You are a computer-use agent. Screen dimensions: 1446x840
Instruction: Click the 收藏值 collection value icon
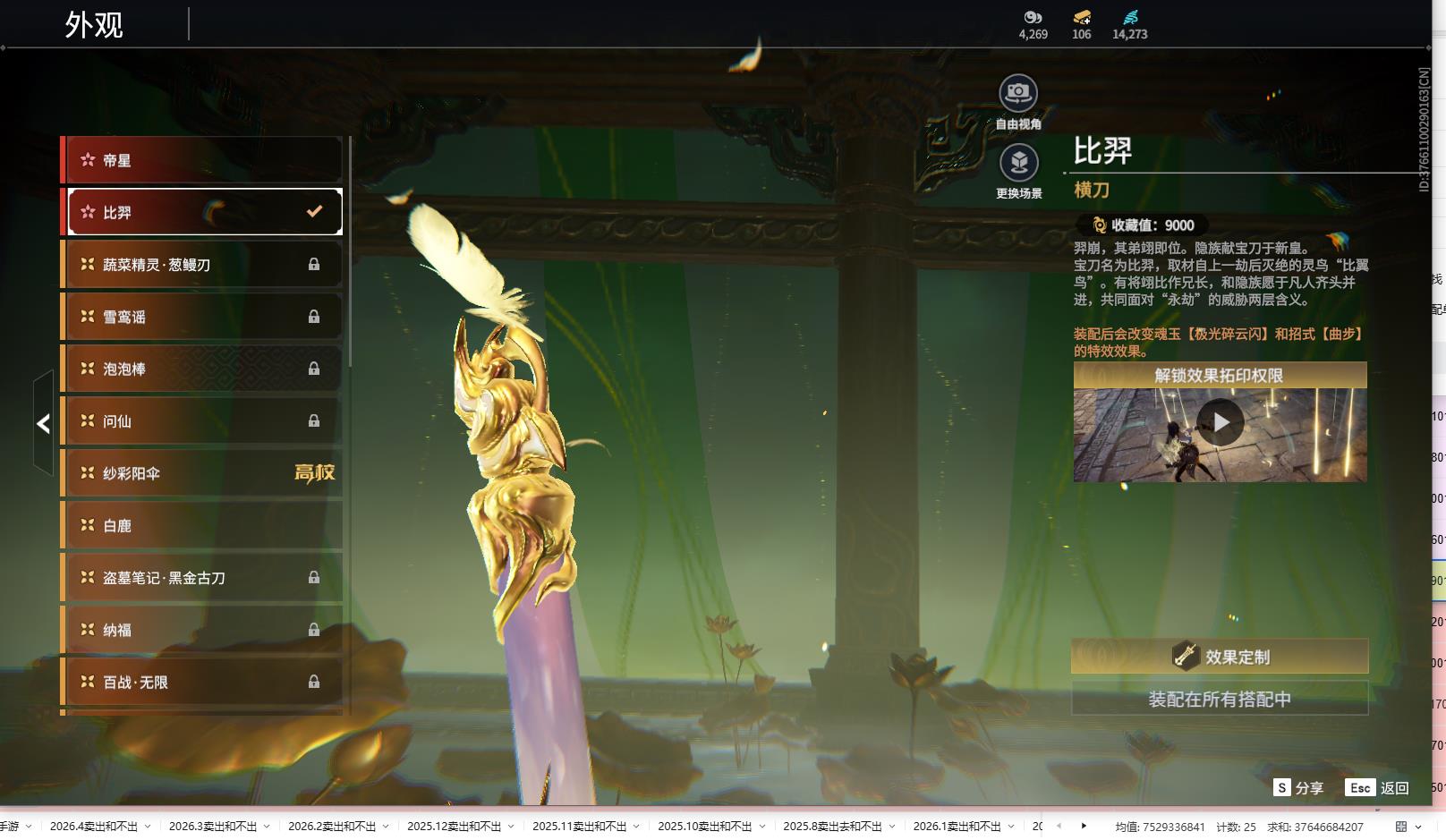(1100, 225)
